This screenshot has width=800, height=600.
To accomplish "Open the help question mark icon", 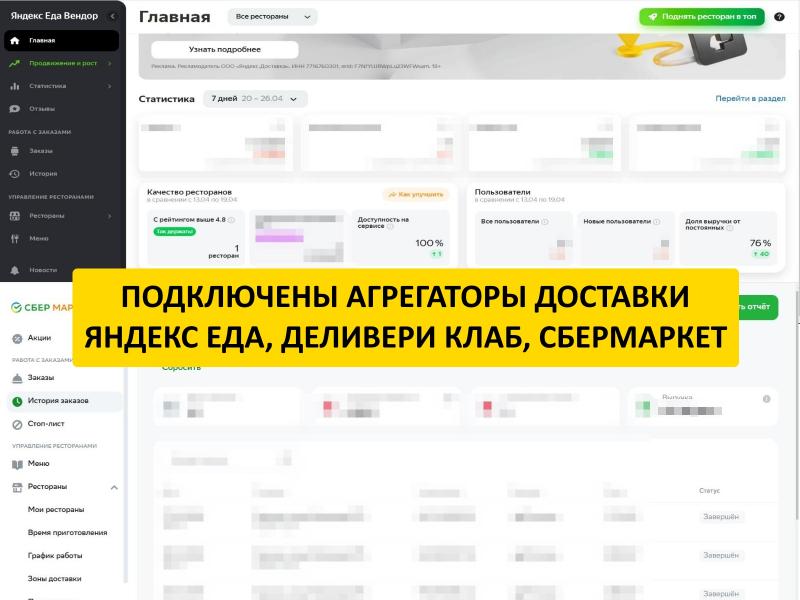I will (779, 16).
